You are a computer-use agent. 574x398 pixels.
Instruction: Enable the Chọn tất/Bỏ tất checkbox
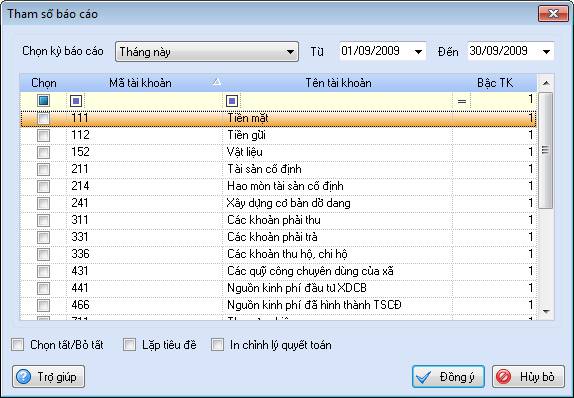(x=18, y=345)
